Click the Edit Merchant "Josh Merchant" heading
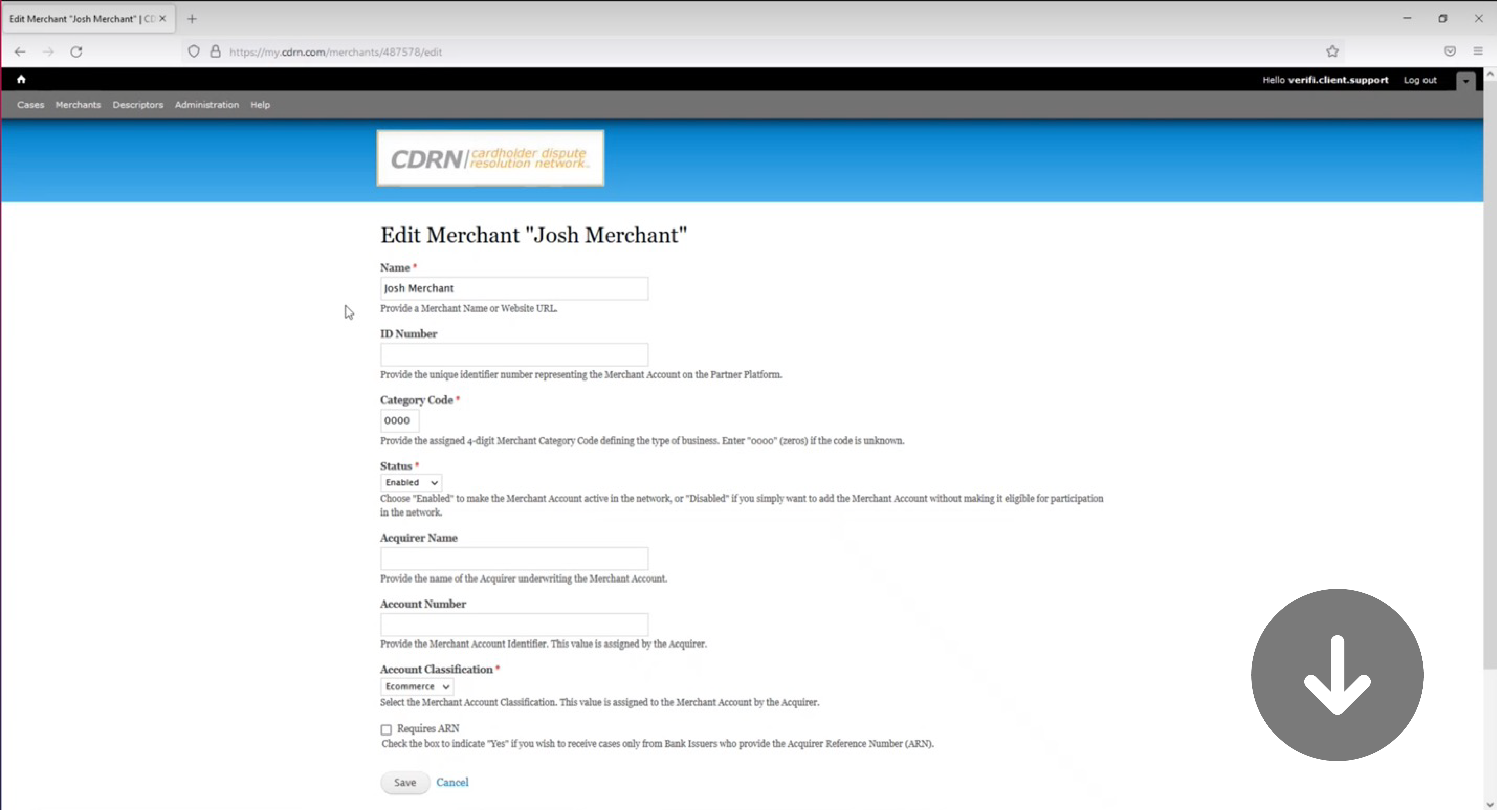 pyautogui.click(x=534, y=235)
